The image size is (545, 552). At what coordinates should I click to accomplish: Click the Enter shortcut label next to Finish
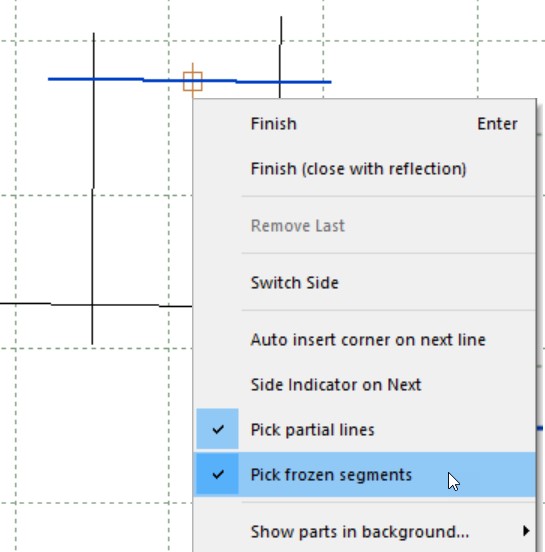497,124
